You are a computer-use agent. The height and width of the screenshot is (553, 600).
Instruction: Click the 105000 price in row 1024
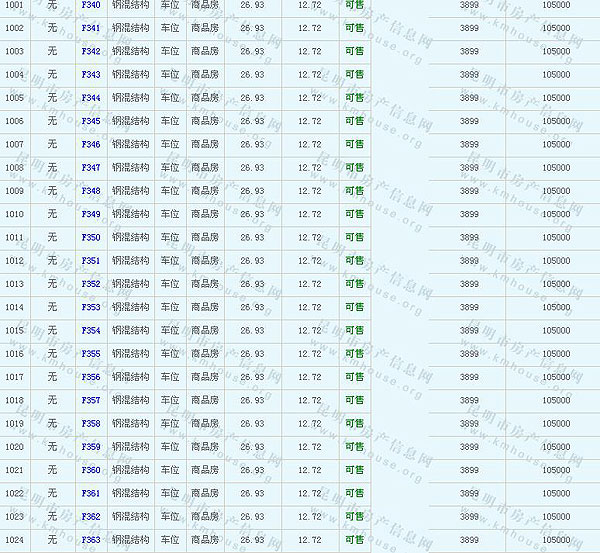pos(556,540)
